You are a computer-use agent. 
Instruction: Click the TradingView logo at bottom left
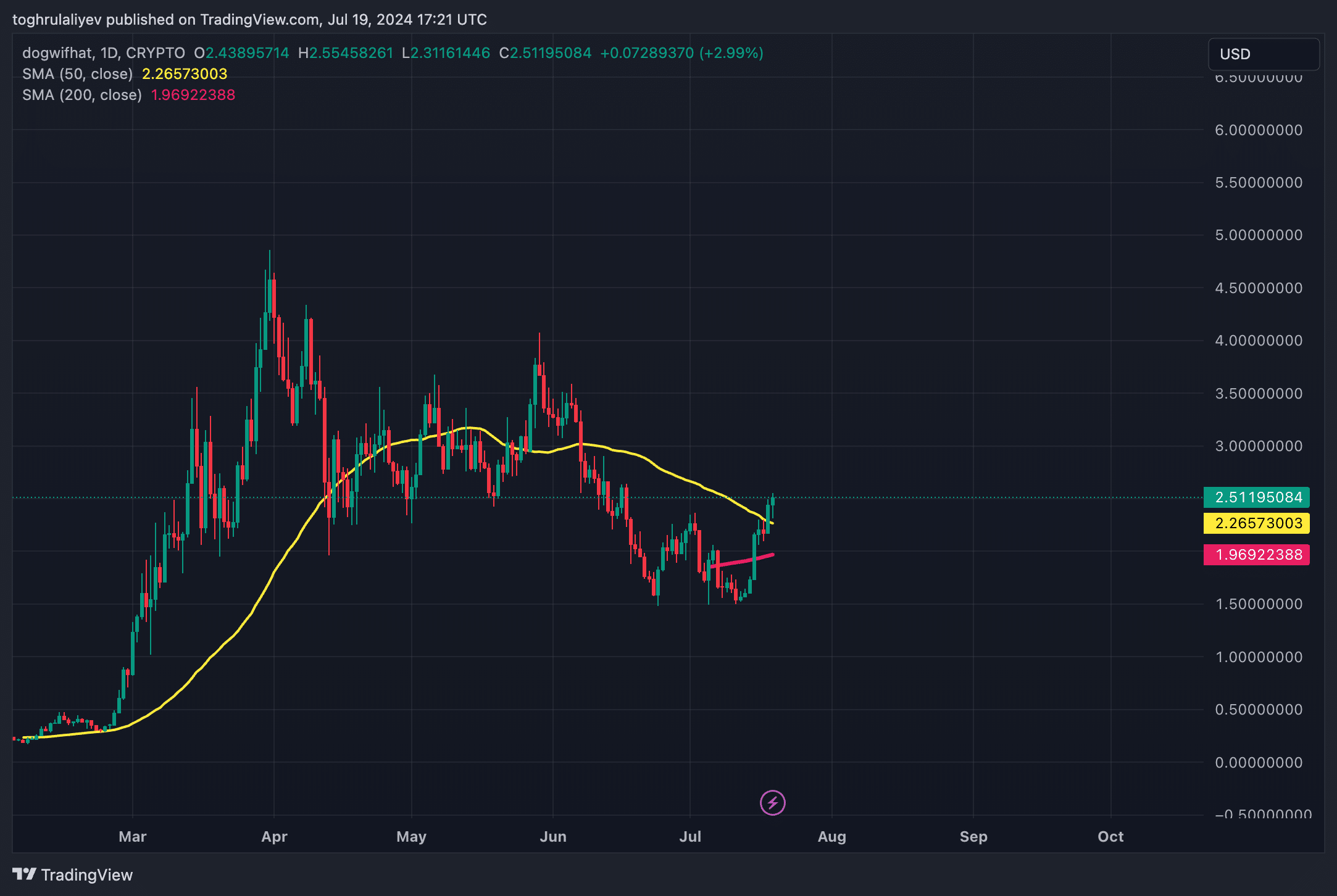(x=72, y=874)
